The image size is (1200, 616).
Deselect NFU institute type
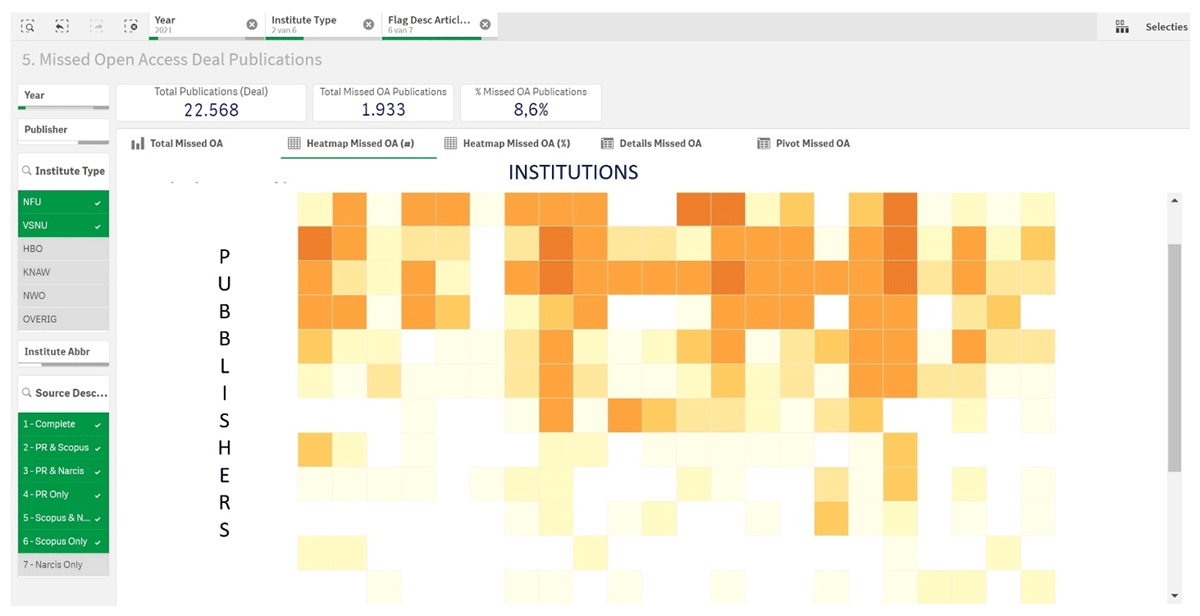(x=63, y=202)
